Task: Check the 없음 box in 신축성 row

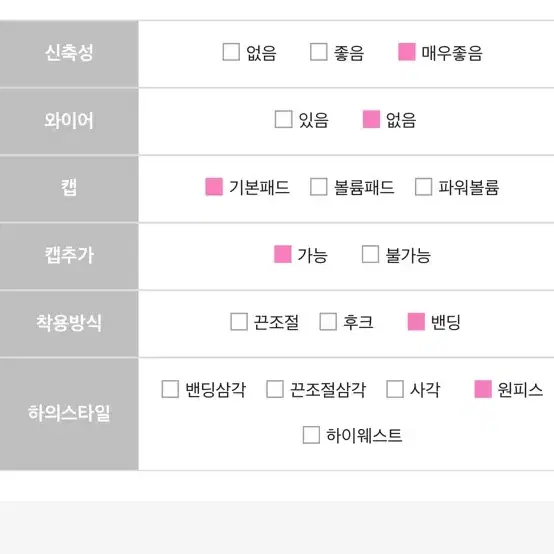Action: click(x=231, y=52)
